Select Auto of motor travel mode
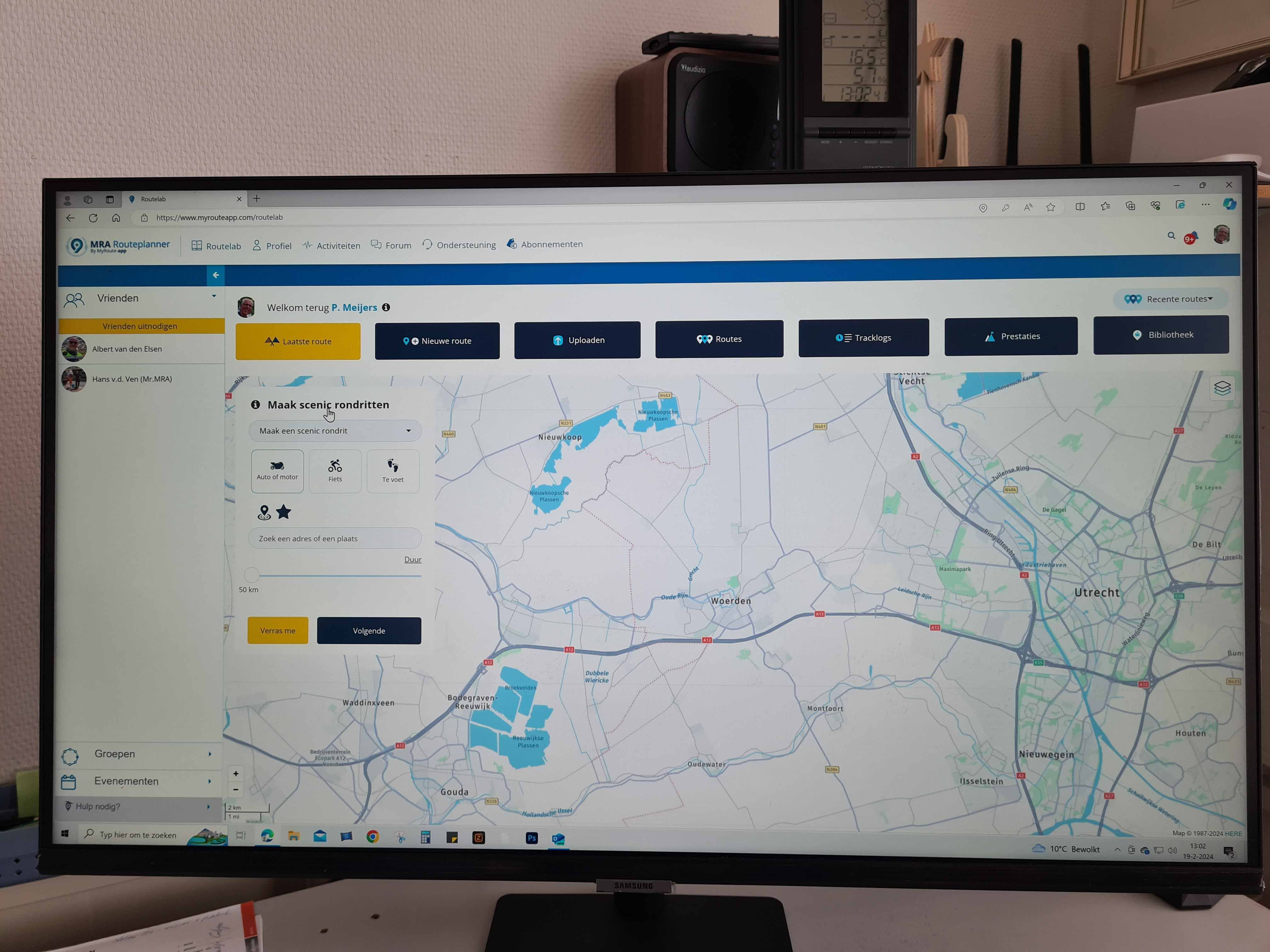Viewport: 1270px width, 952px height. [277, 471]
